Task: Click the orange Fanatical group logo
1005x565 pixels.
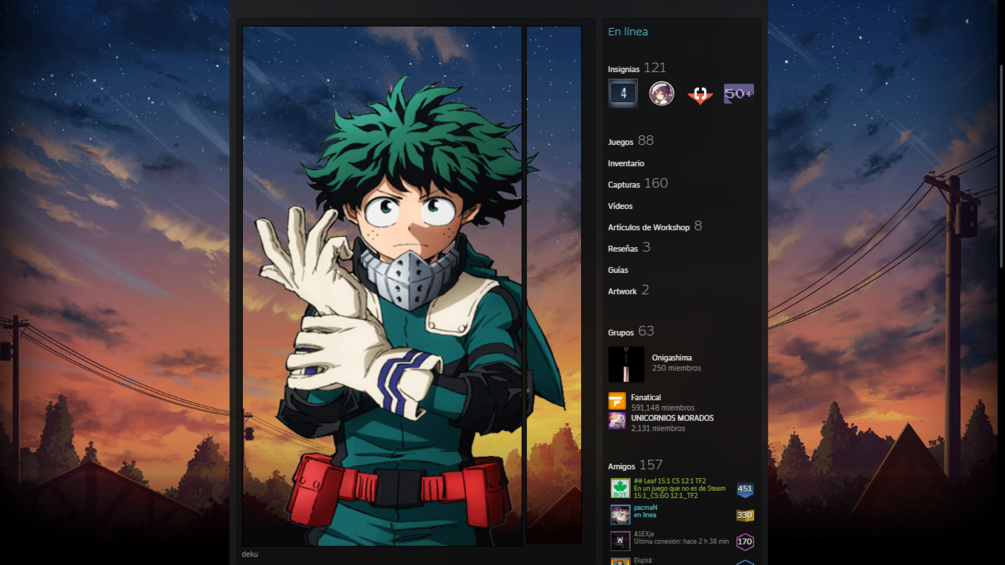Action: (x=617, y=401)
